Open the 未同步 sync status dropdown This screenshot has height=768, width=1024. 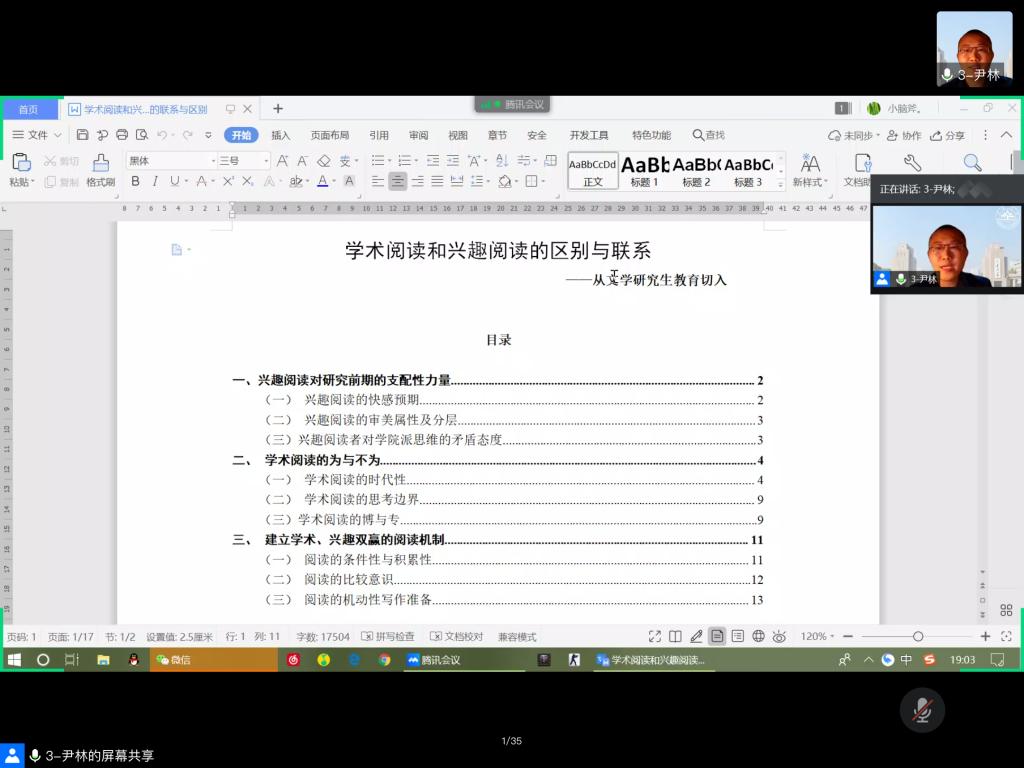tap(854, 135)
